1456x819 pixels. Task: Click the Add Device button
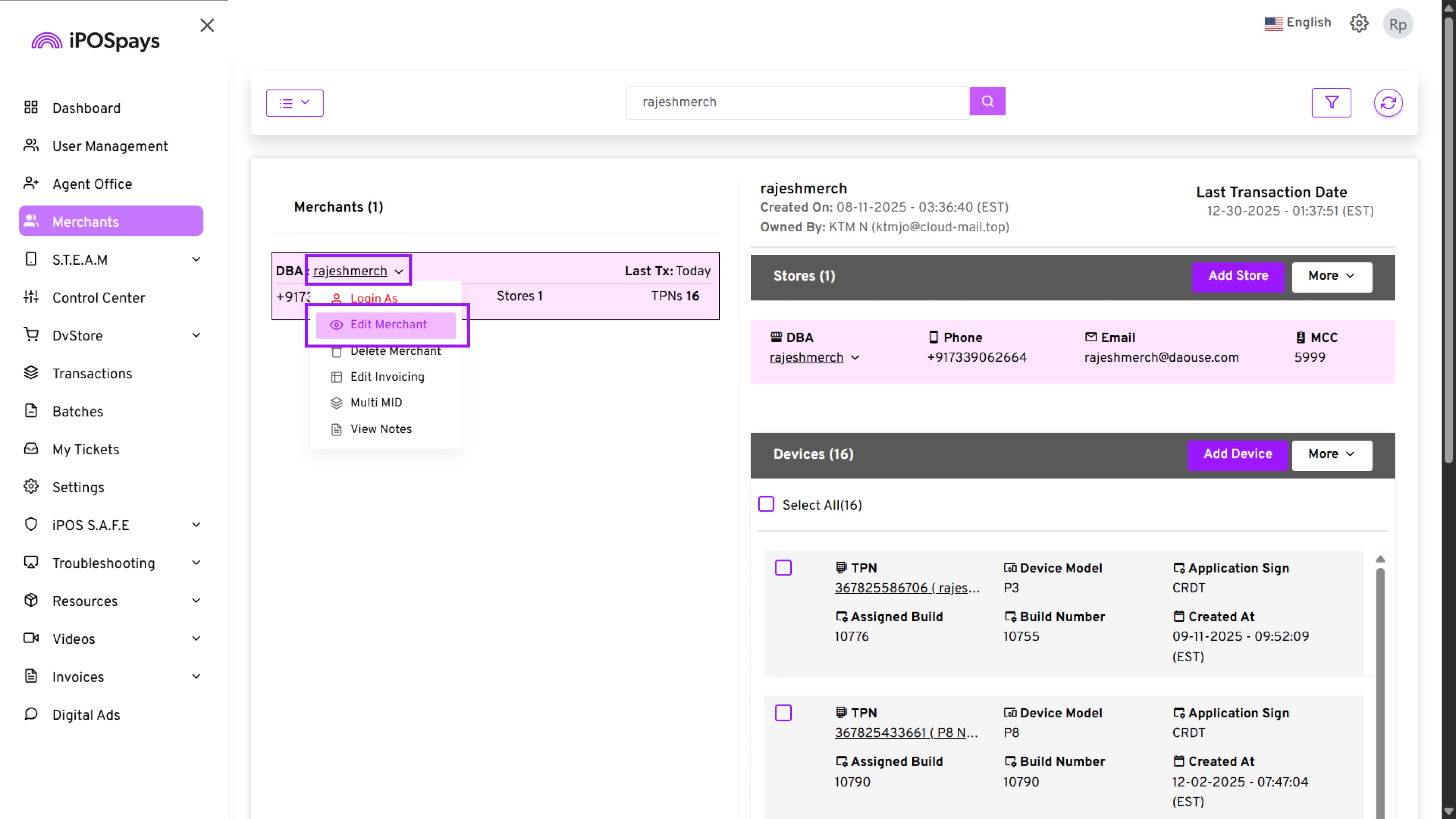[x=1238, y=454]
